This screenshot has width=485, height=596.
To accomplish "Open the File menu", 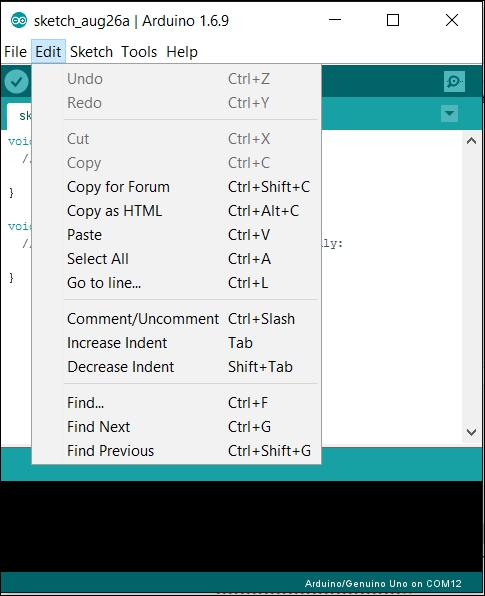I will 15,52.
